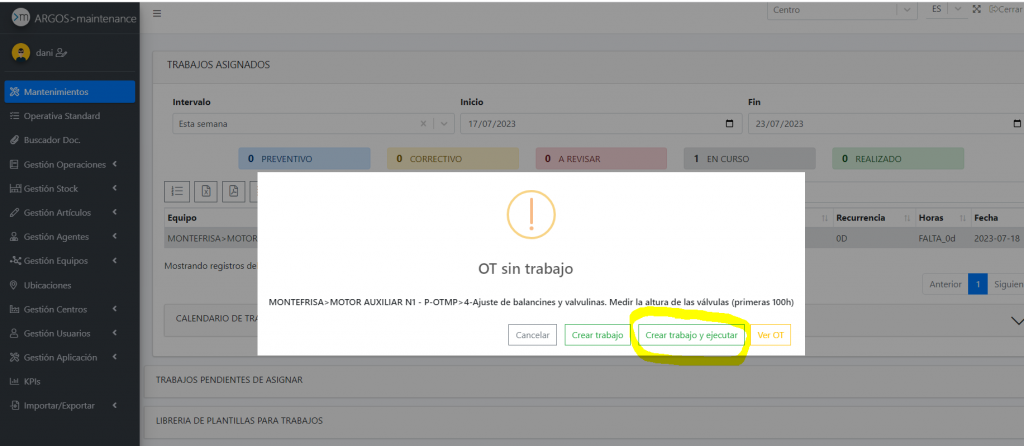Toggle the A REVISAR status filter
Viewport: 1024px width, 446px height.
[600, 158]
